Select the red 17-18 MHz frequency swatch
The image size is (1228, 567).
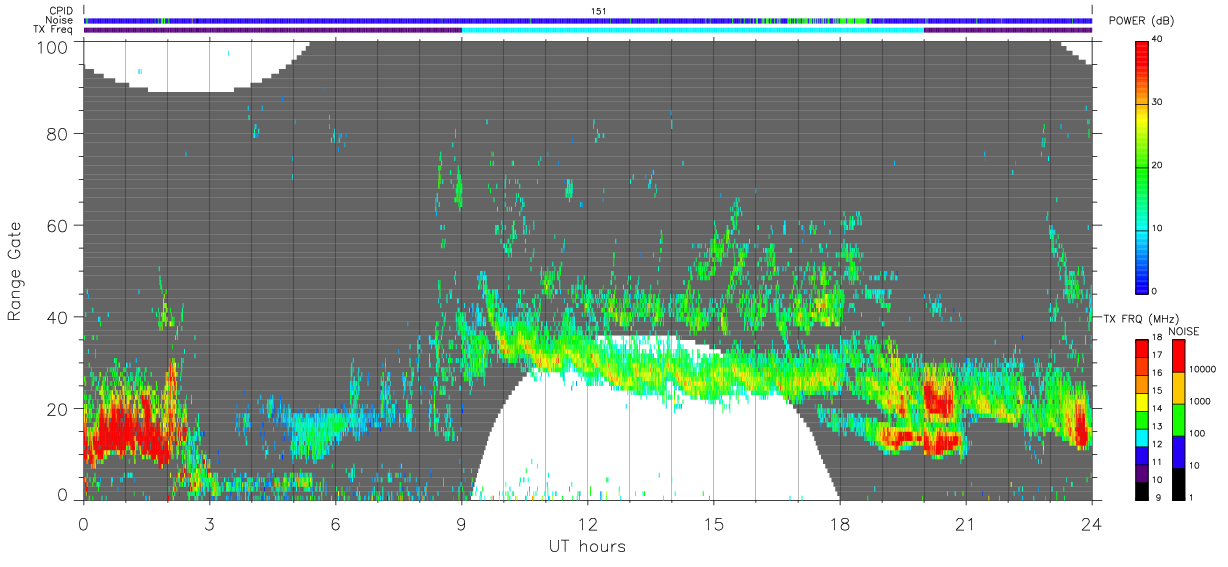pos(1142,347)
